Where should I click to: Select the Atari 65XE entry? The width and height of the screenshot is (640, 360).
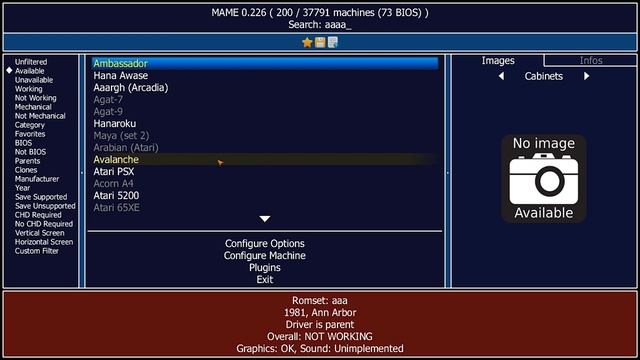click(x=265, y=207)
